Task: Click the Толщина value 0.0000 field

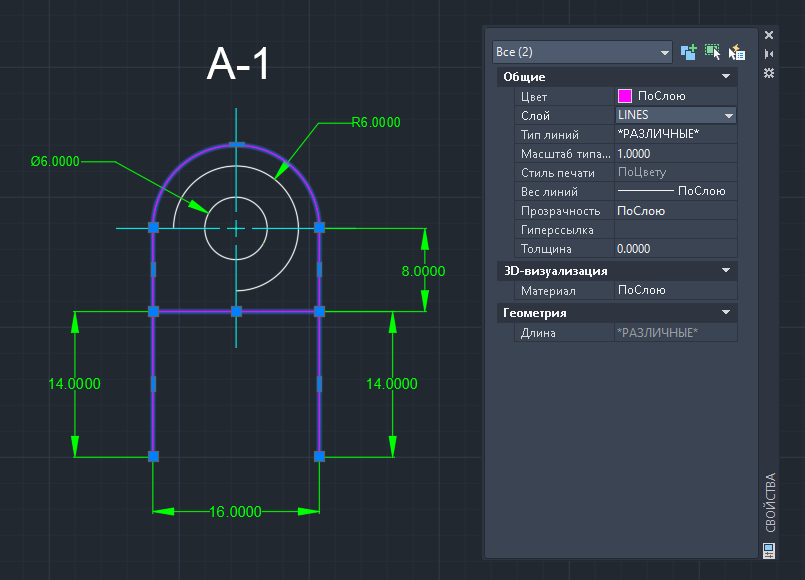Action: point(676,248)
